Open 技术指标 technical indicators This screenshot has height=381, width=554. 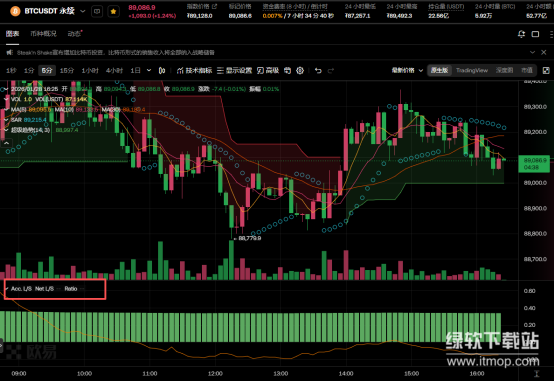[194, 71]
